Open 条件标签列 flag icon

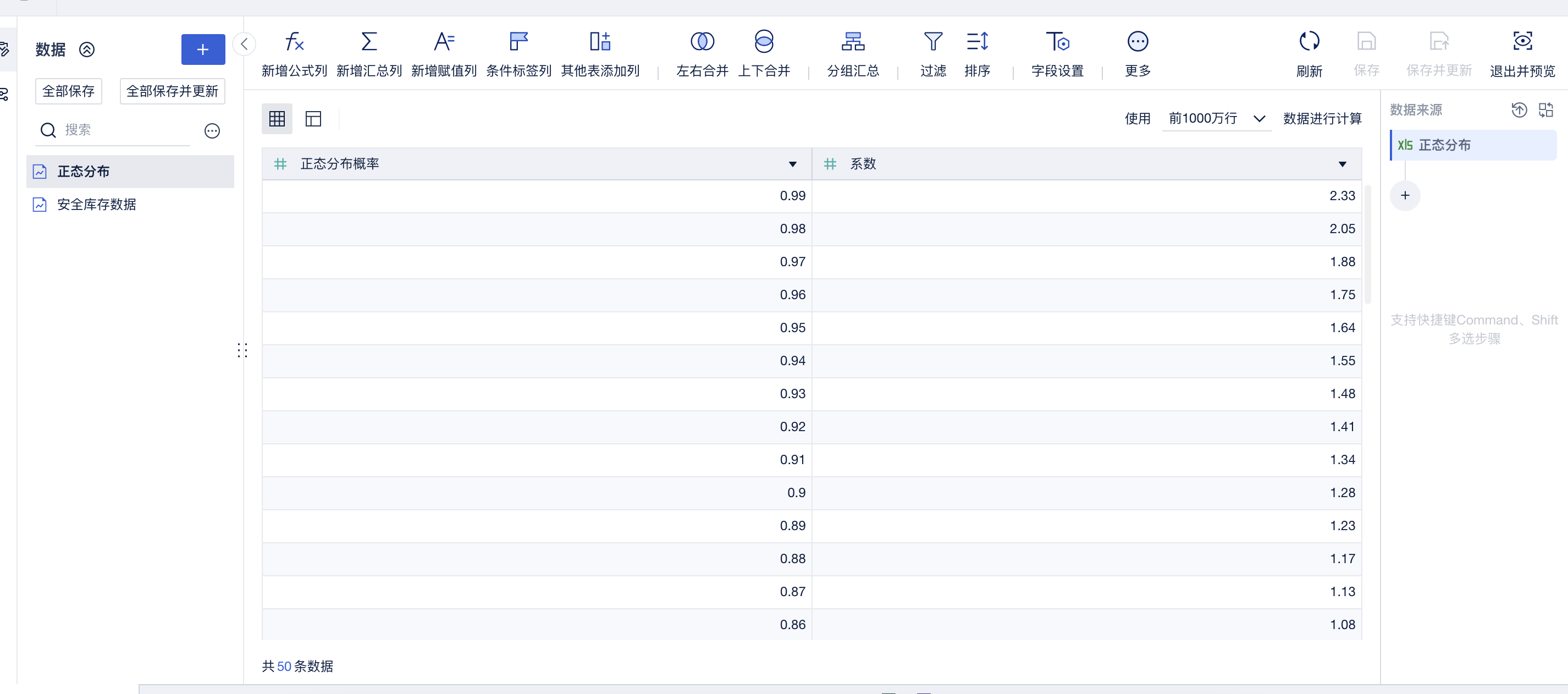point(518,42)
